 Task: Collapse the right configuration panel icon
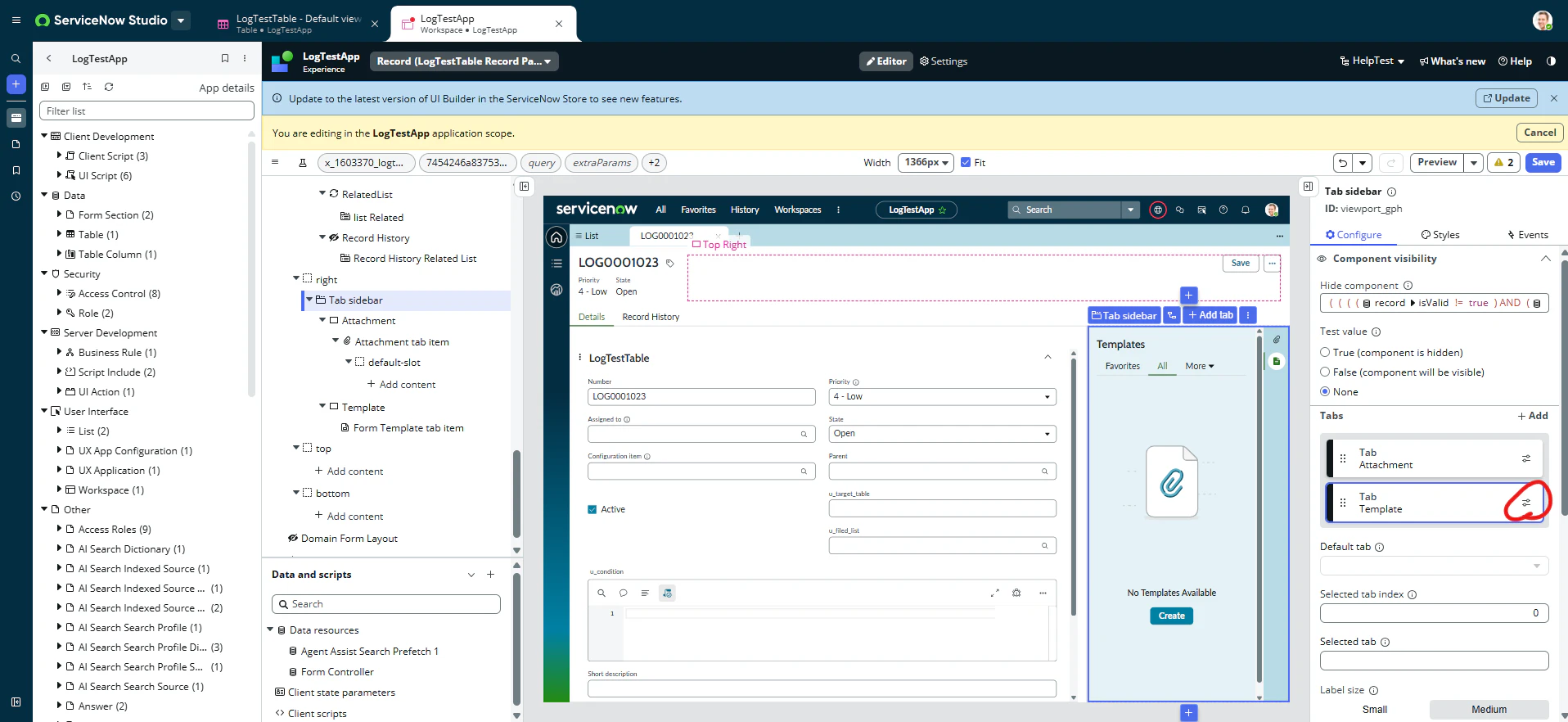point(1309,187)
